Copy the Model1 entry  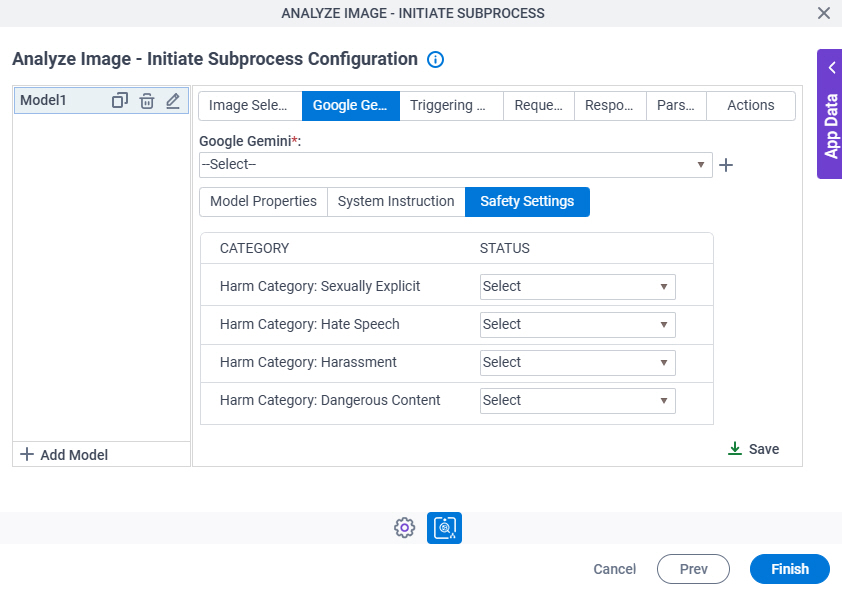tap(119, 100)
